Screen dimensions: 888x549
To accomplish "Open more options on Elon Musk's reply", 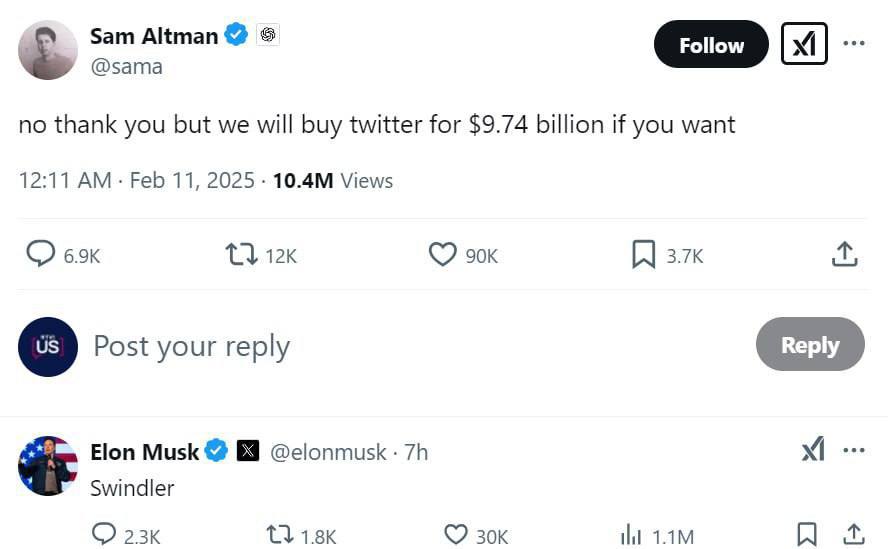I will [x=854, y=451].
